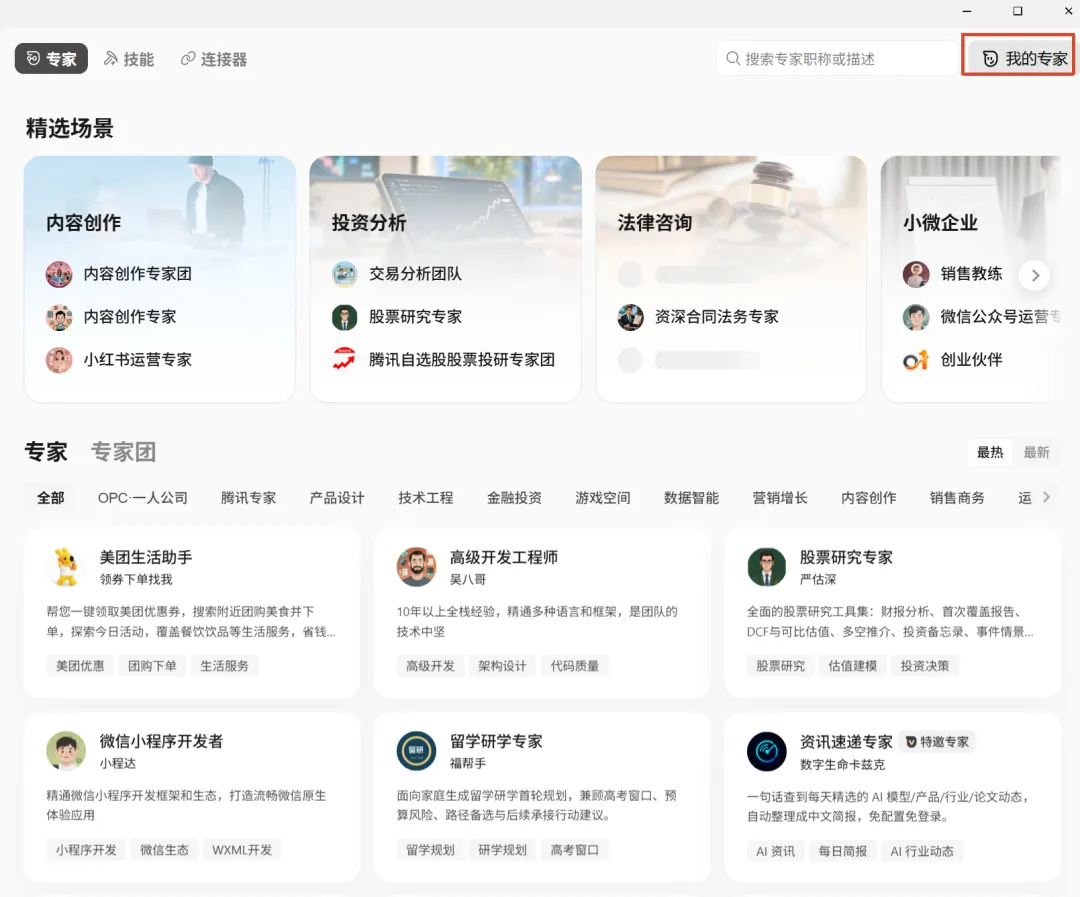Filter by 金融投资 category
Viewport: 1080px width, 897px height.
[515, 497]
